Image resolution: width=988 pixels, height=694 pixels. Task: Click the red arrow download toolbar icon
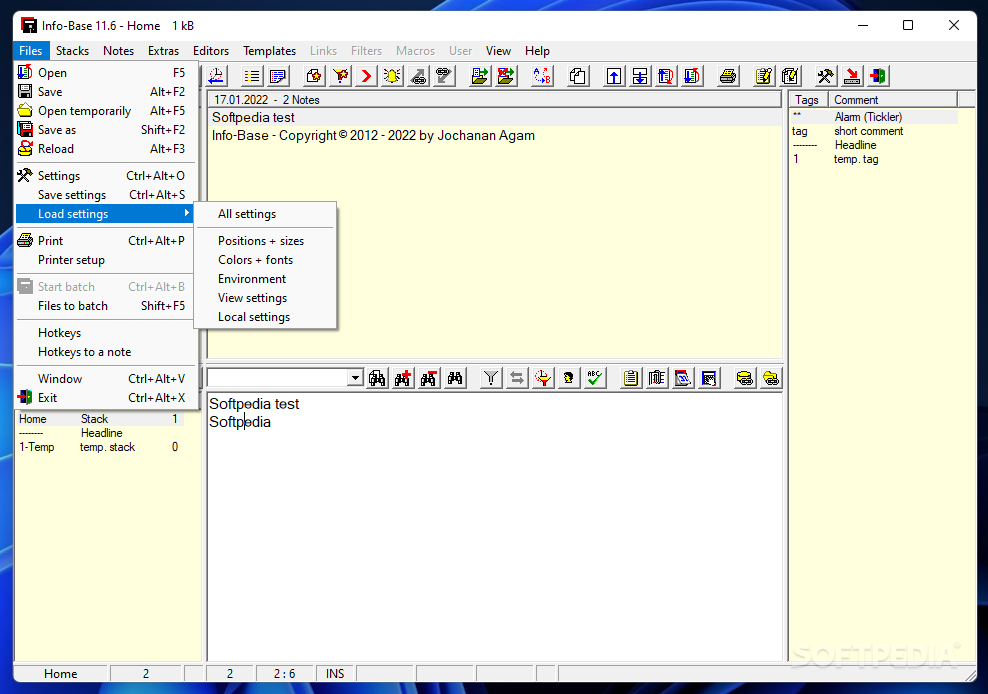(852, 76)
